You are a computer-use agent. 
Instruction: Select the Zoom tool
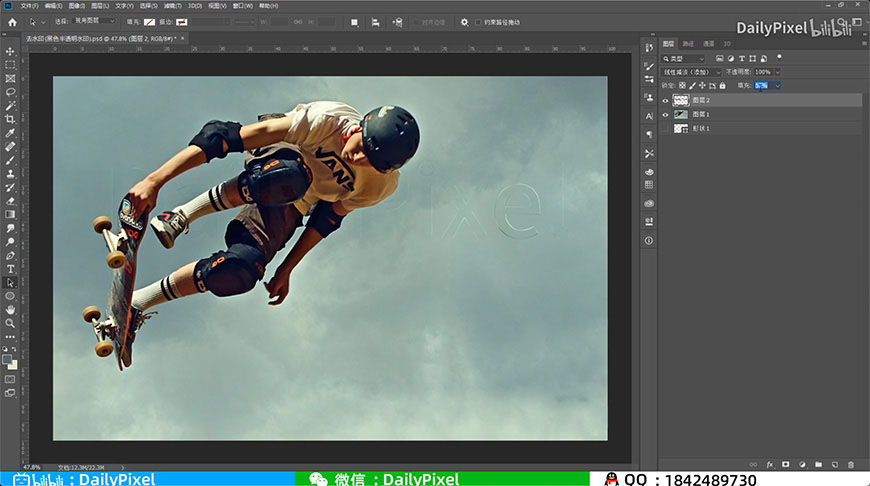click(10, 323)
